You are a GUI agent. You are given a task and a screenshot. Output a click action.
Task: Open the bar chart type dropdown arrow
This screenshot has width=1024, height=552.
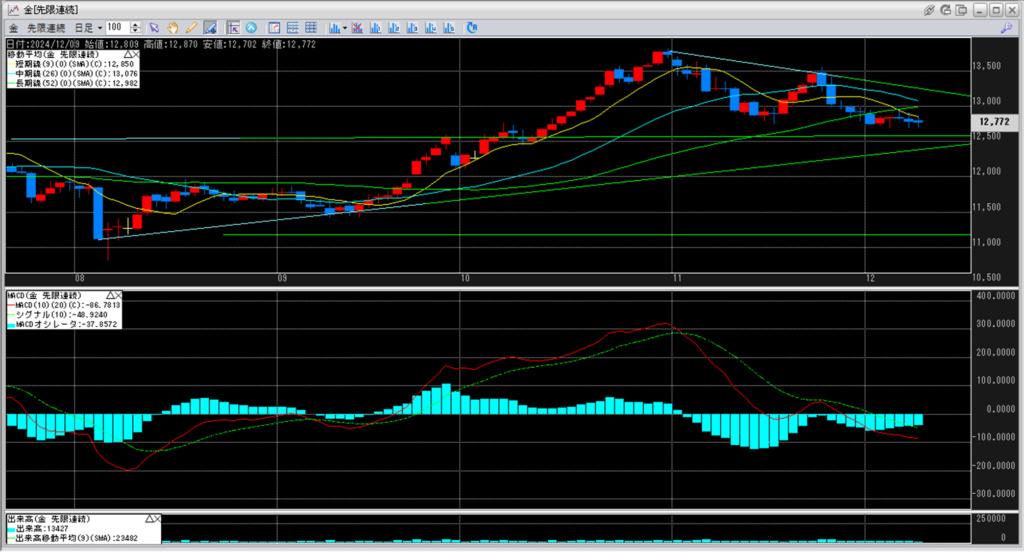tap(345, 27)
